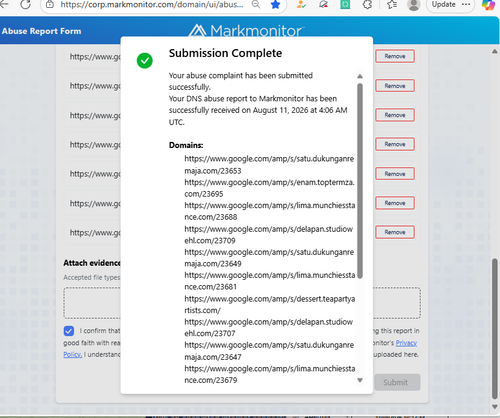Click the dialog scroll up arrow

coord(360,76)
